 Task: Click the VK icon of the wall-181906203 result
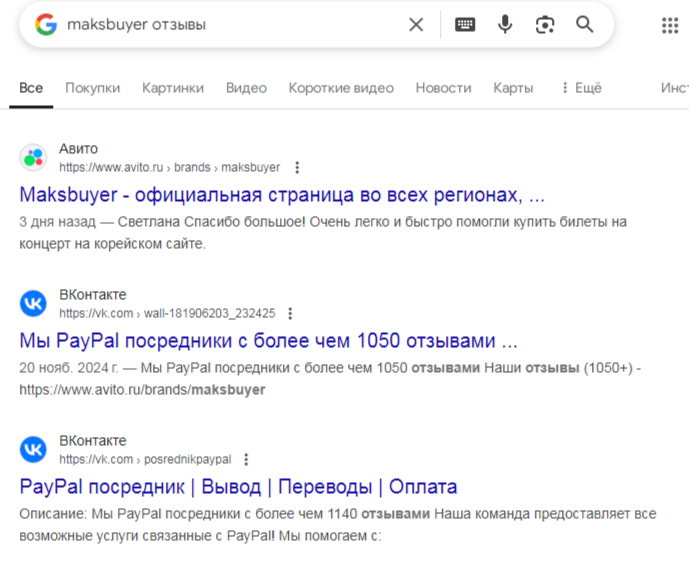33,303
